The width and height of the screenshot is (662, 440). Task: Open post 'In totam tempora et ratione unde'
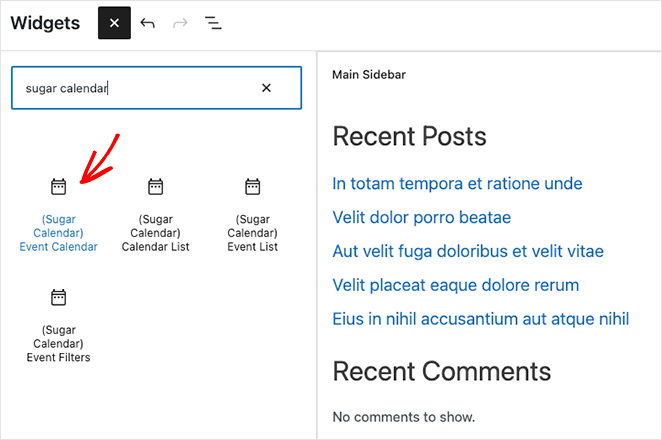[457, 184]
